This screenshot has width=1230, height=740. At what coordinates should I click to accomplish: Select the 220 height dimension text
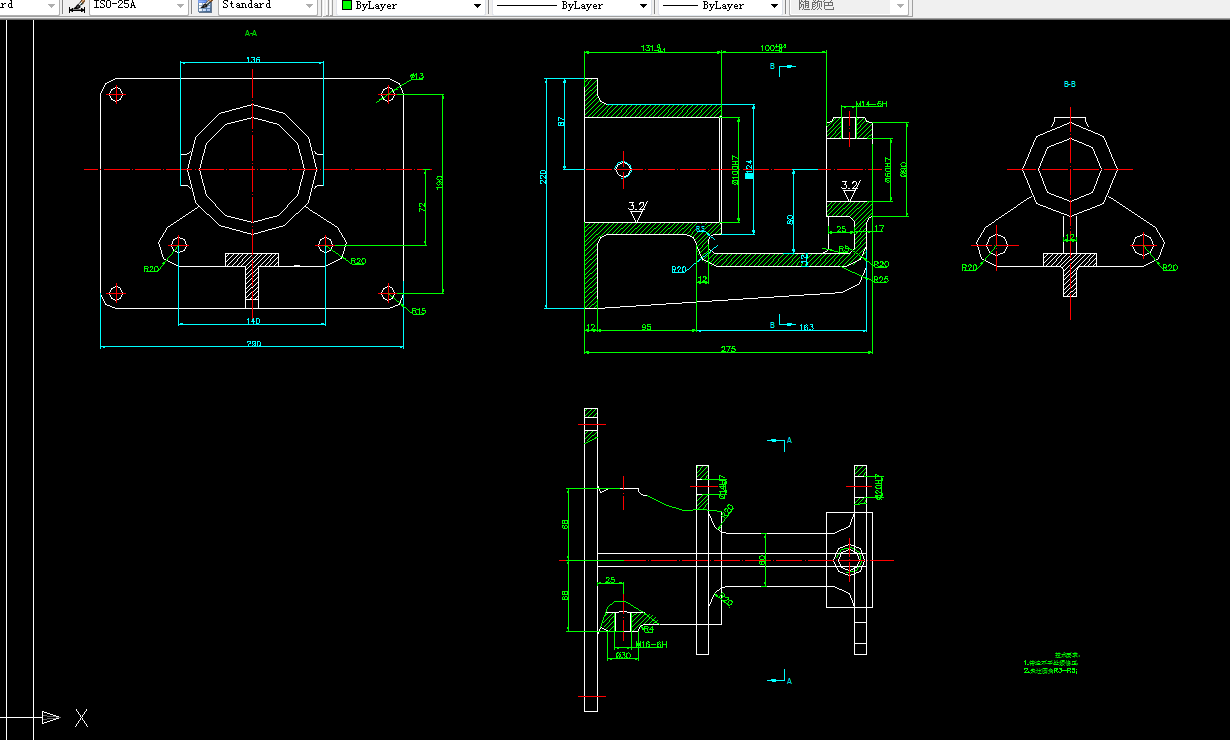[543, 177]
